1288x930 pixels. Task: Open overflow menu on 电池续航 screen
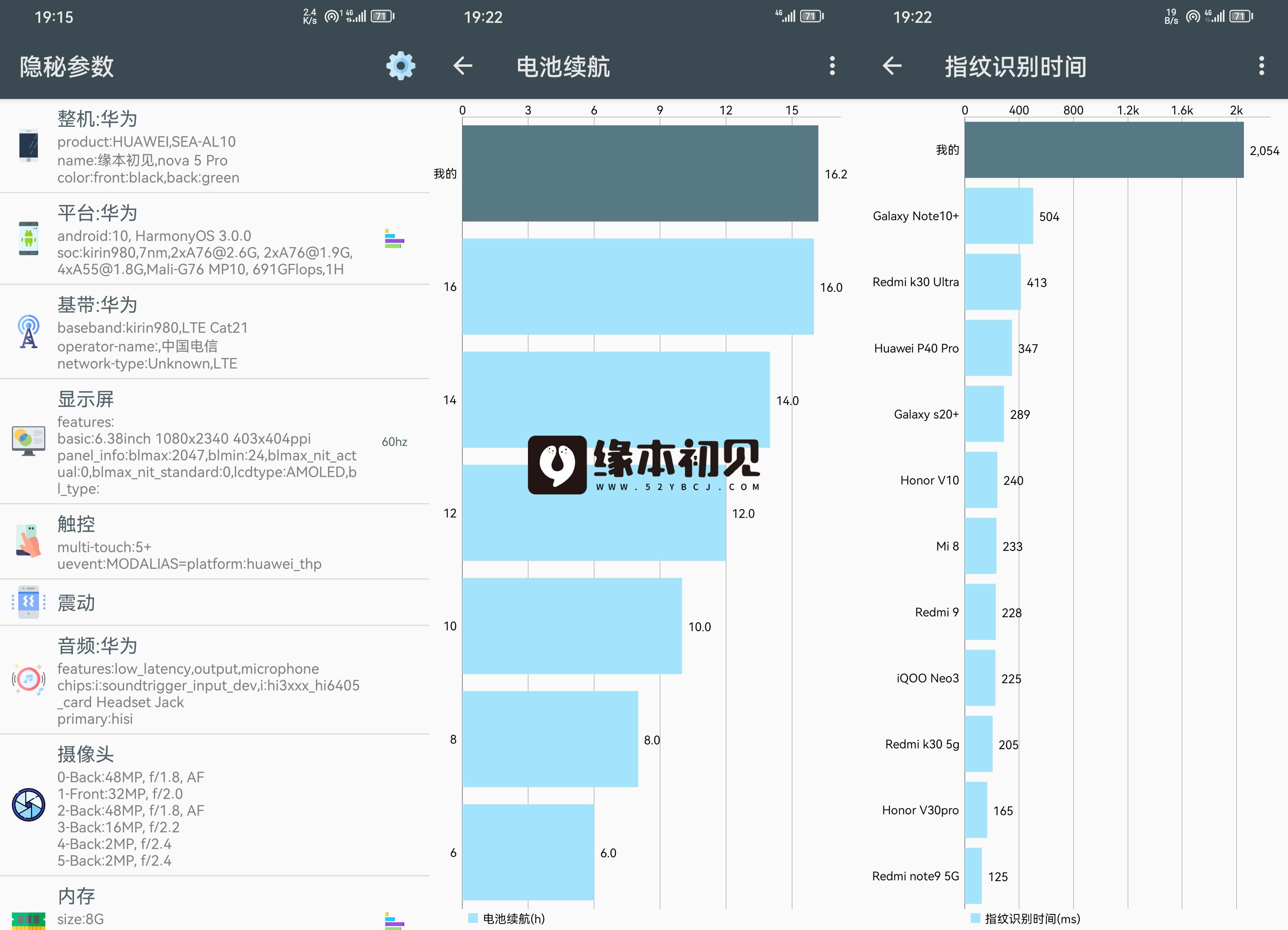coord(832,66)
